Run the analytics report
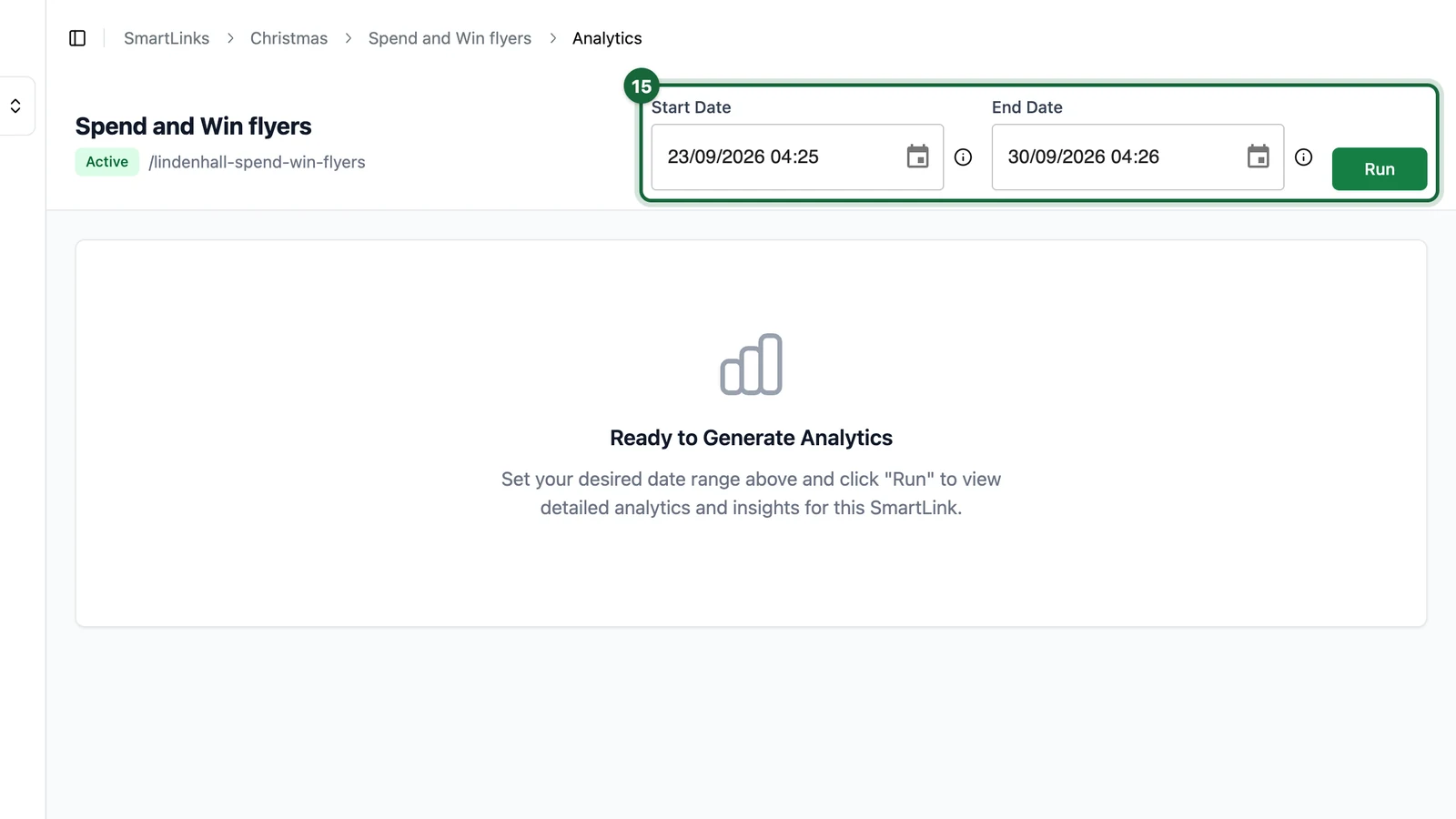The width and height of the screenshot is (1456, 819). click(1379, 169)
